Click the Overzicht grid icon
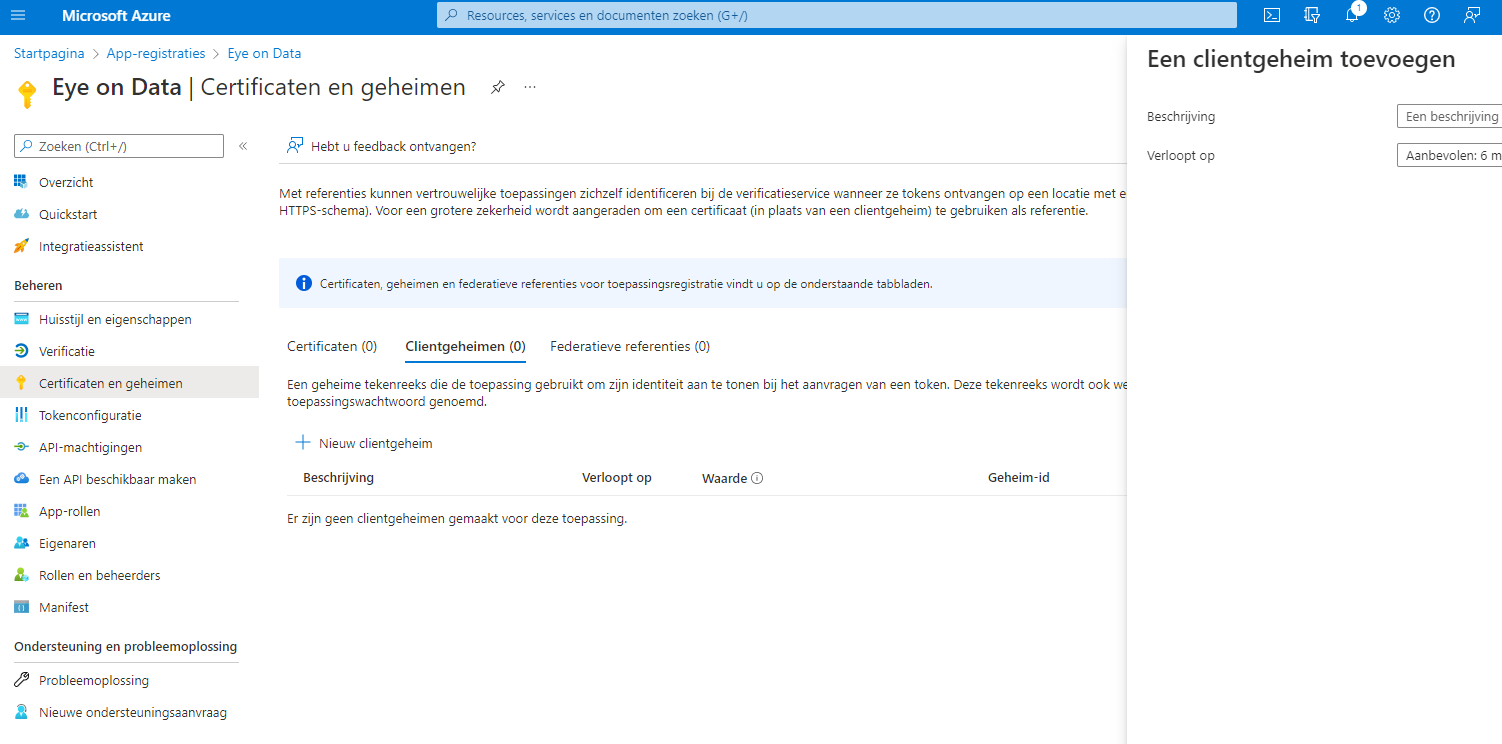The height and width of the screenshot is (744, 1502). tap(21, 182)
